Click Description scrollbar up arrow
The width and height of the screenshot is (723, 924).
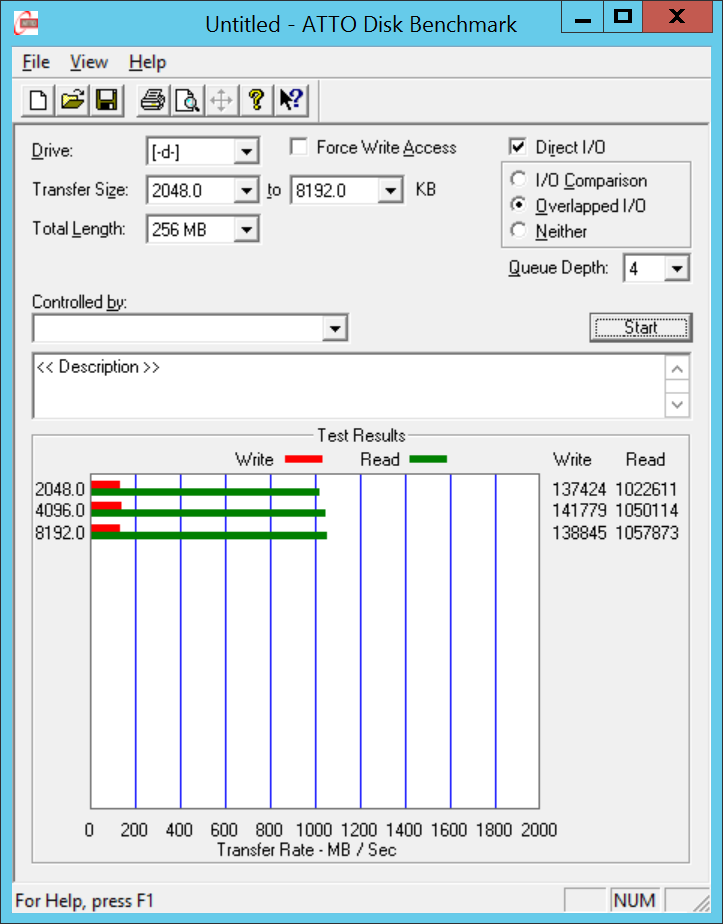[677, 369]
